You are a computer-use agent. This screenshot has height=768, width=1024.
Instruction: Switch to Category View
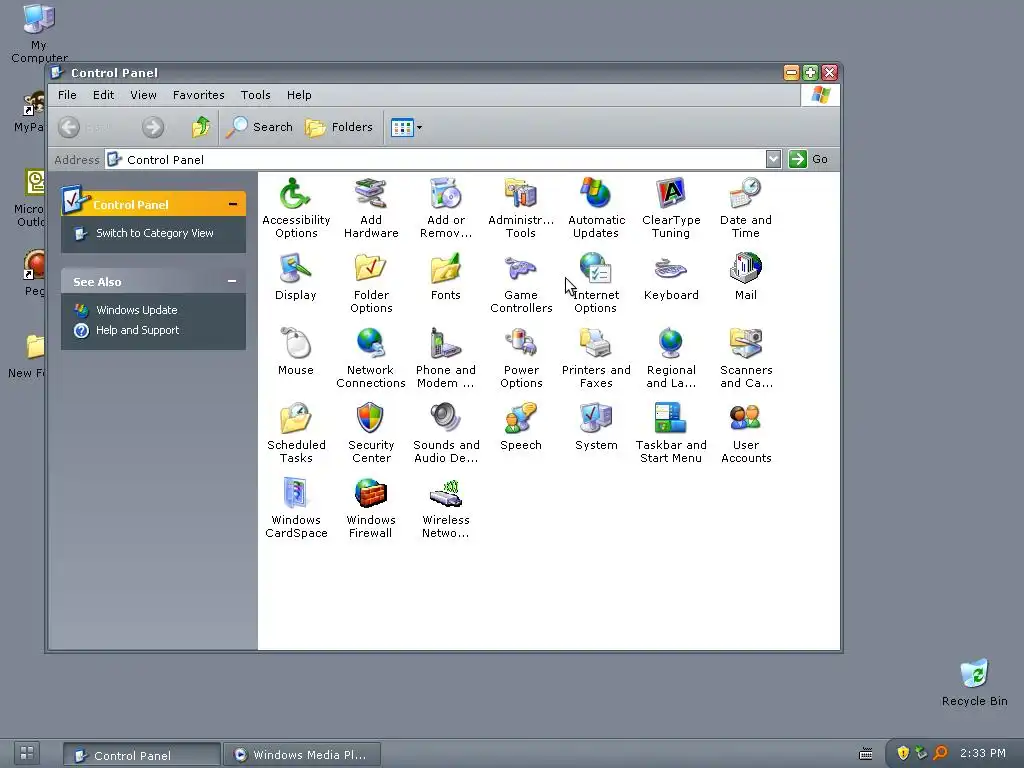tap(155, 233)
